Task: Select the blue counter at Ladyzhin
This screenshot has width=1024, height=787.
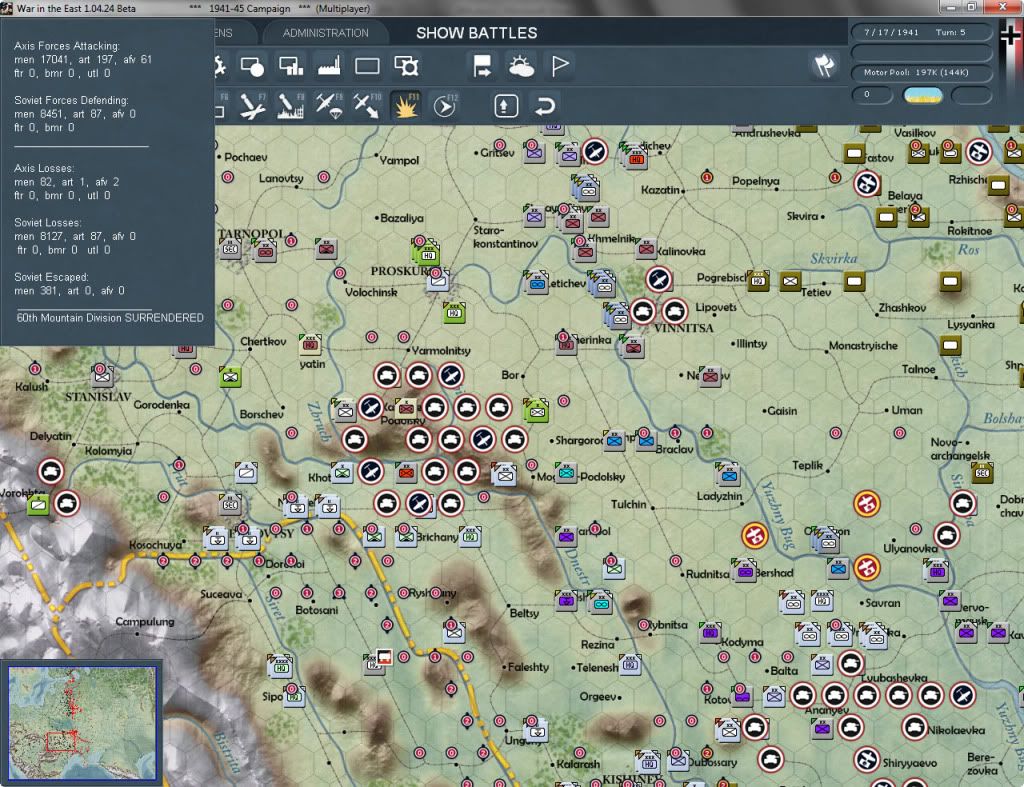Action: pyautogui.click(x=729, y=474)
